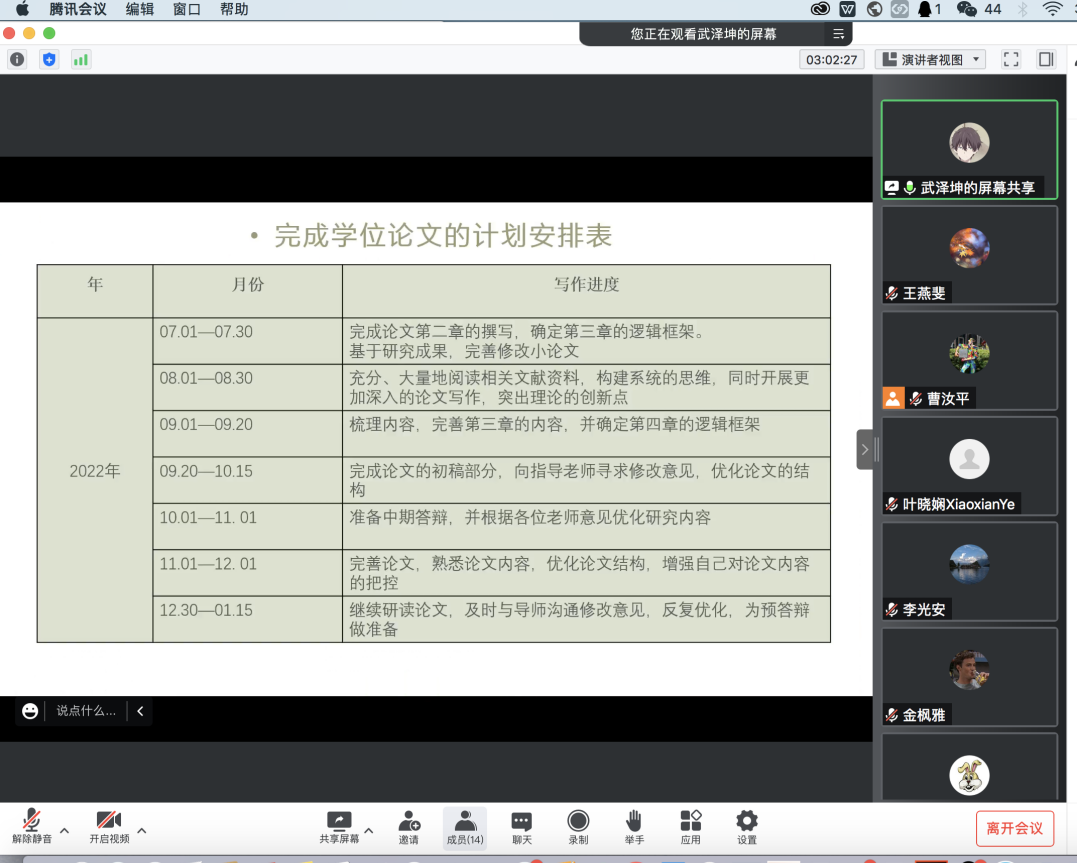The image size is (1077, 863).
Task: Open the meeting info icon
Action: 17,60
